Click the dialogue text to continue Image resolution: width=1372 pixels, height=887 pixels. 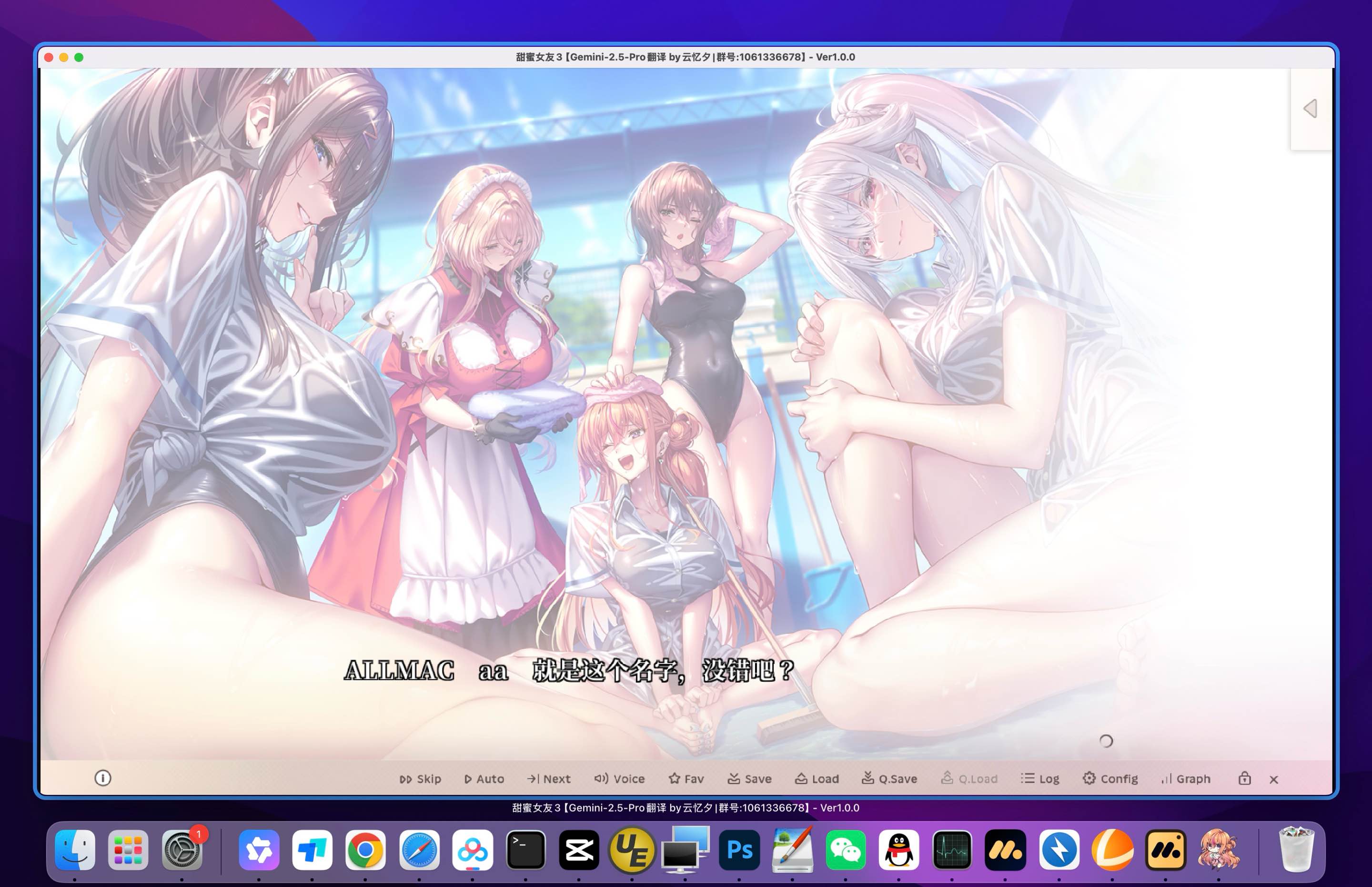point(570,670)
